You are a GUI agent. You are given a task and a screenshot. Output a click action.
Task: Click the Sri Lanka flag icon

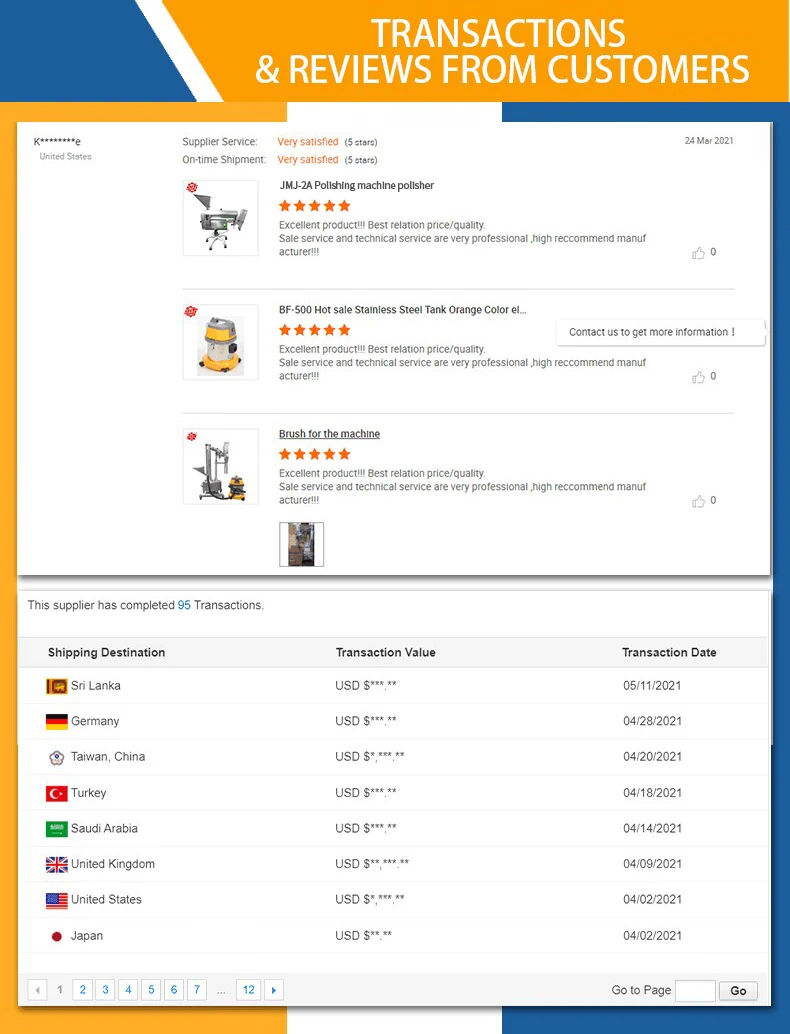point(57,686)
